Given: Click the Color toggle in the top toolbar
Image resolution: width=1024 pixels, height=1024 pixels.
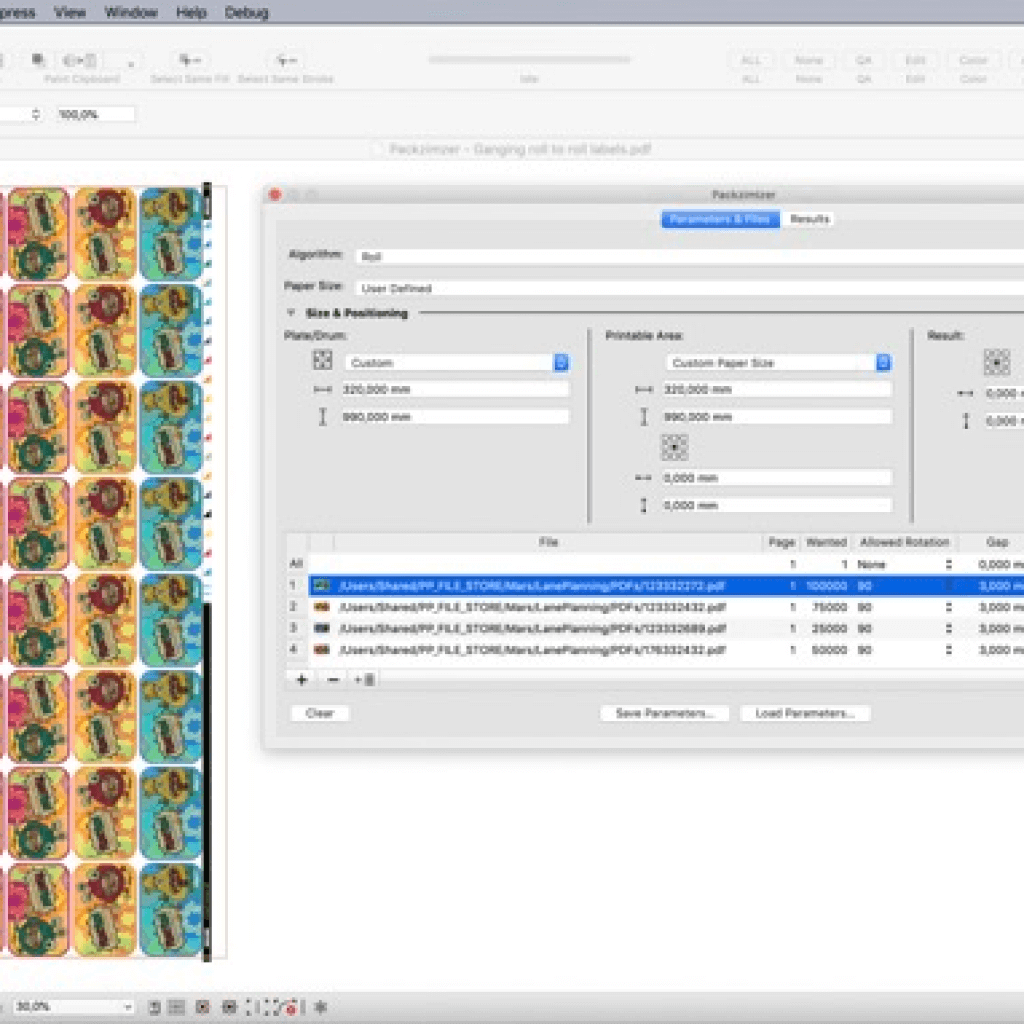Looking at the screenshot, I should [x=971, y=60].
